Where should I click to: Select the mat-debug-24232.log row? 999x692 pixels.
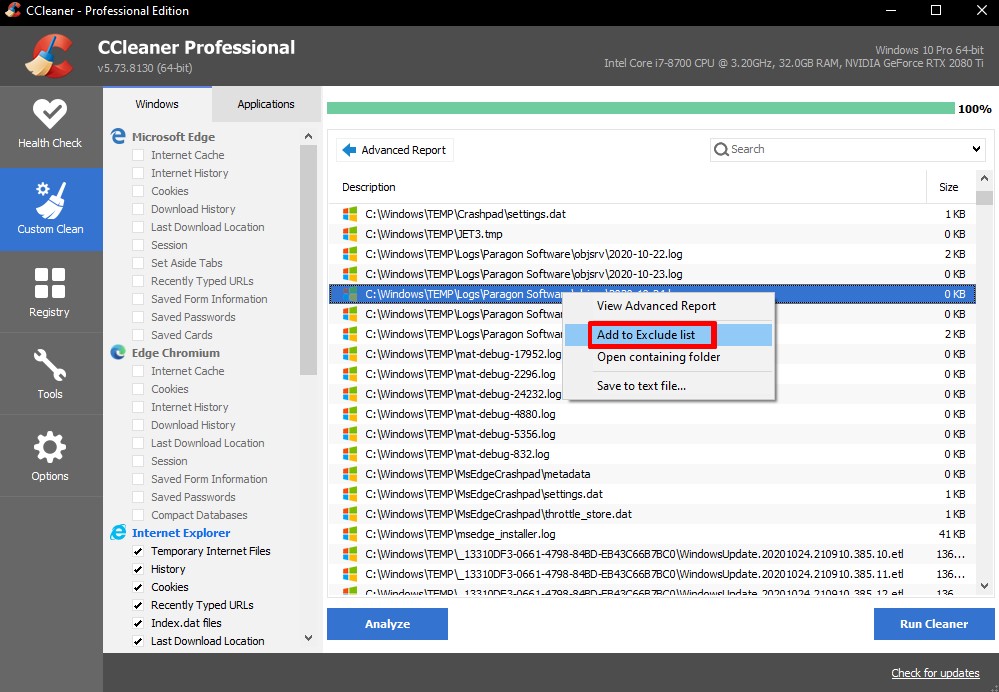point(652,394)
